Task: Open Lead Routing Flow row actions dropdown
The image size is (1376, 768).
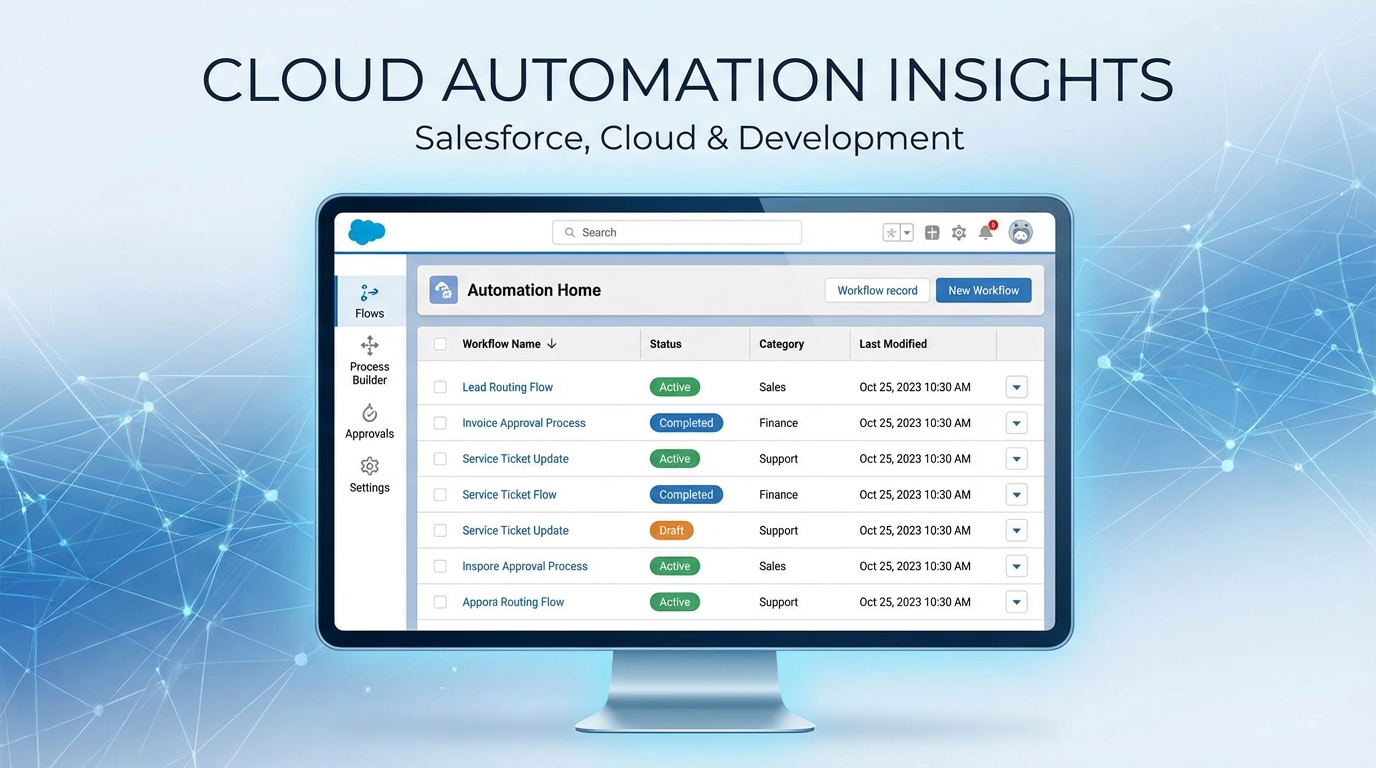Action: [1016, 387]
